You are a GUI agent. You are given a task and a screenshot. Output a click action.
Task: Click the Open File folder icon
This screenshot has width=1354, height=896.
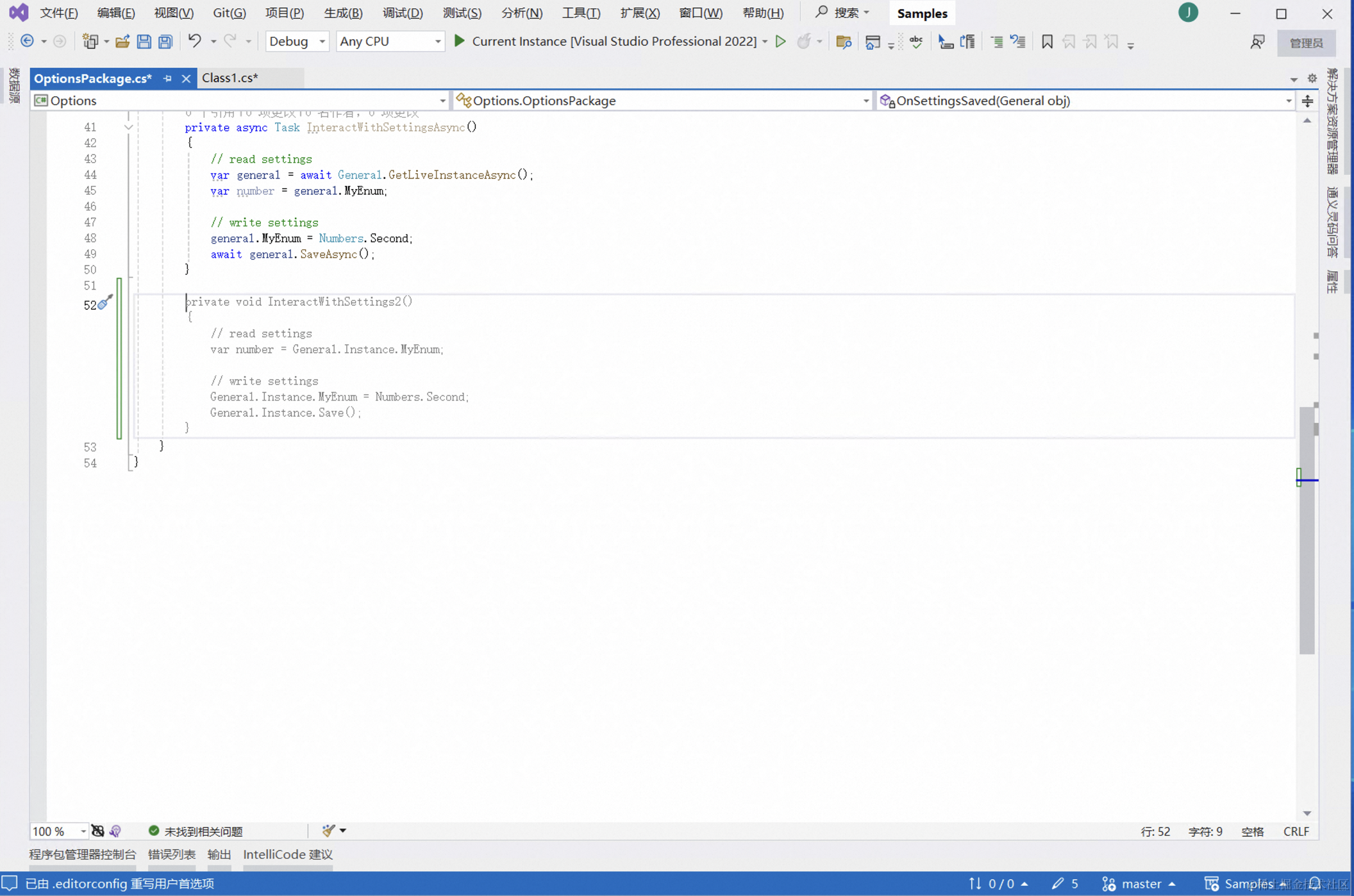pos(122,42)
